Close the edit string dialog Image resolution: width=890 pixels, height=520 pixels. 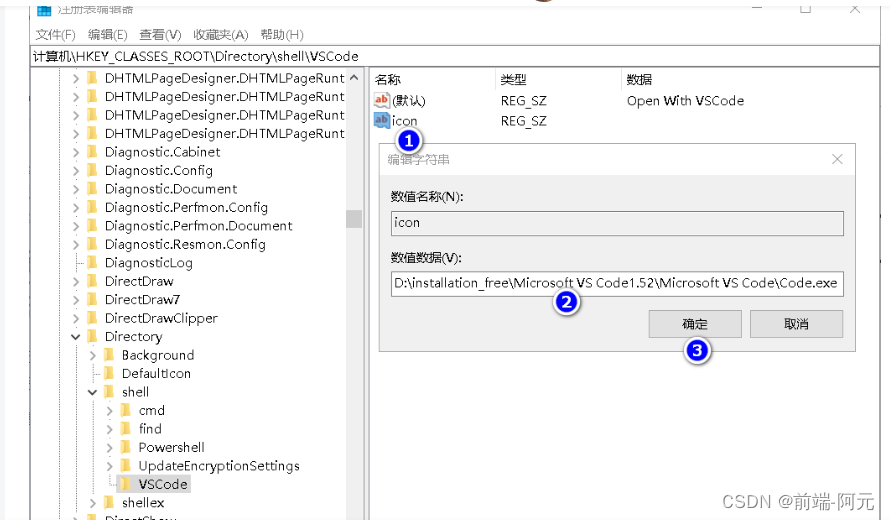click(837, 160)
